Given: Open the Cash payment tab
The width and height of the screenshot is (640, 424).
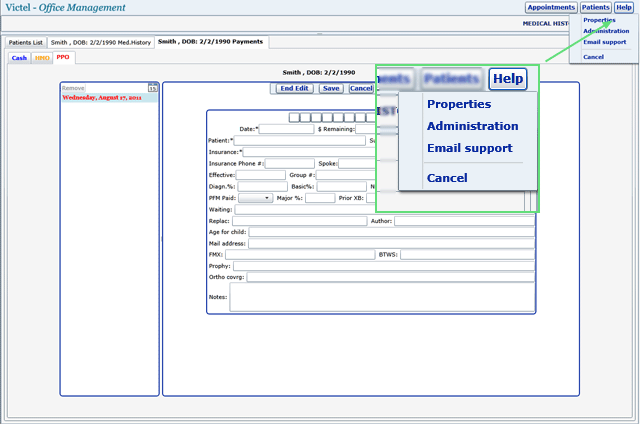Looking at the screenshot, I should [x=19, y=58].
